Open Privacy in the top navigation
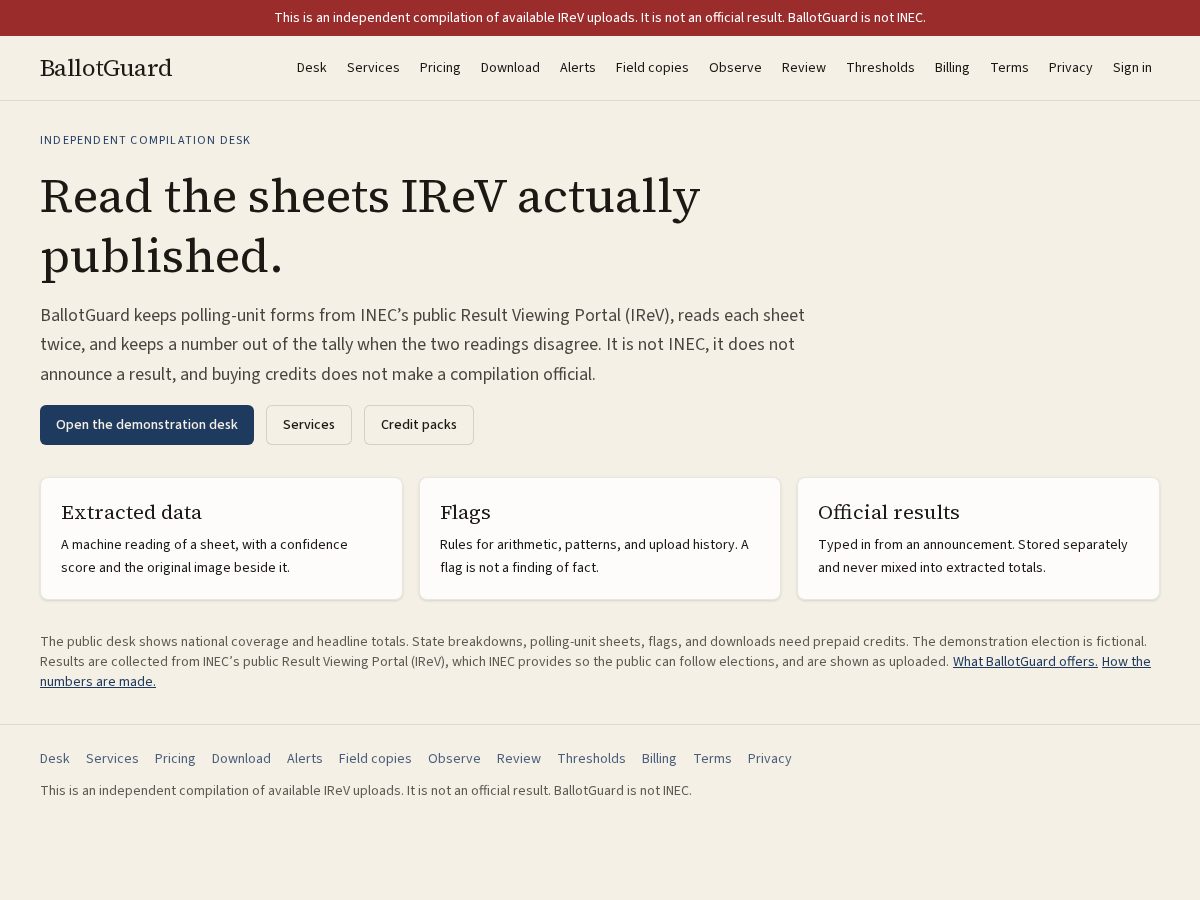This screenshot has height=900, width=1200. 1071,67
